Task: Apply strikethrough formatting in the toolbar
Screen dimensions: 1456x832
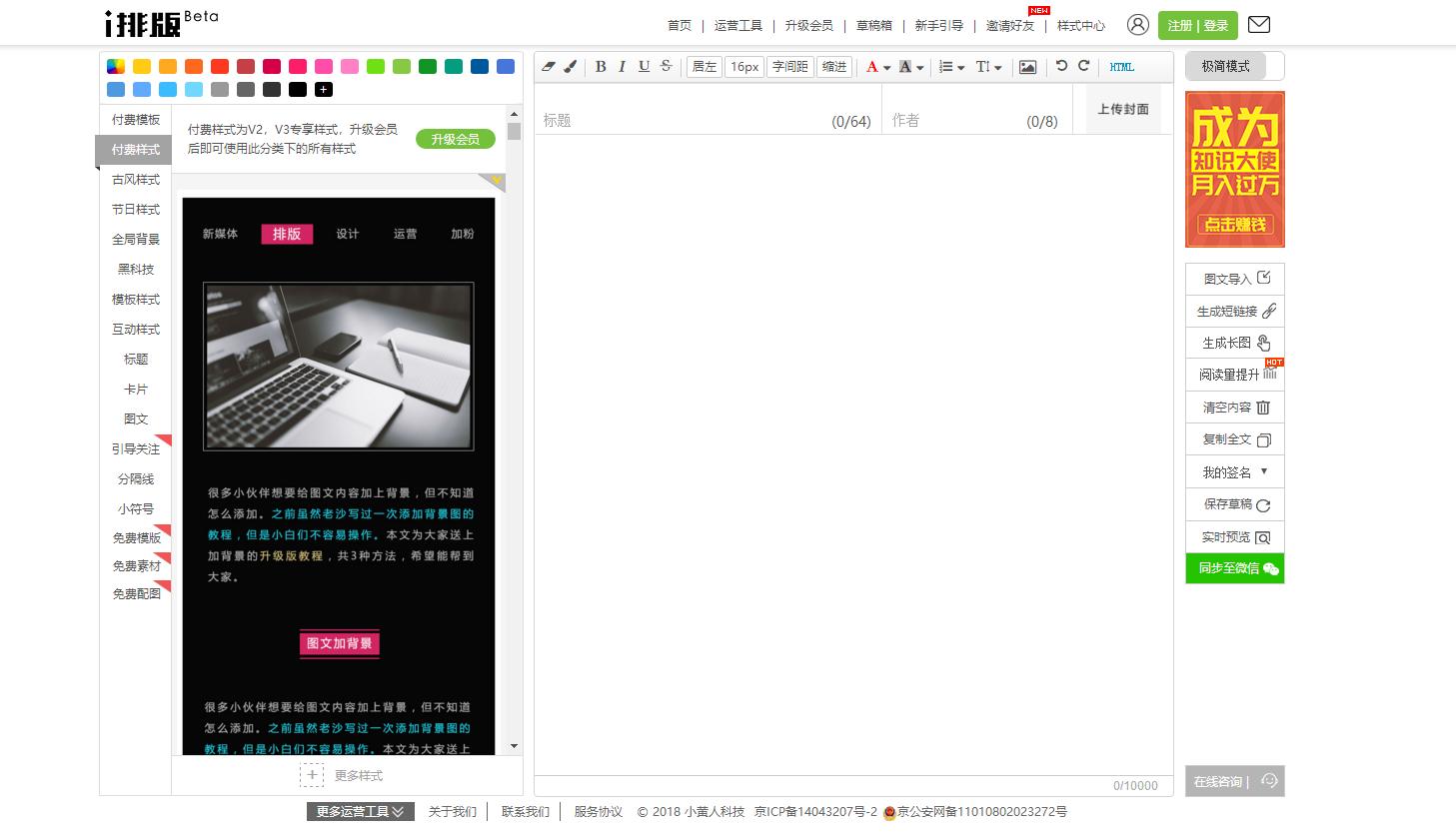Action: pyautogui.click(x=665, y=66)
